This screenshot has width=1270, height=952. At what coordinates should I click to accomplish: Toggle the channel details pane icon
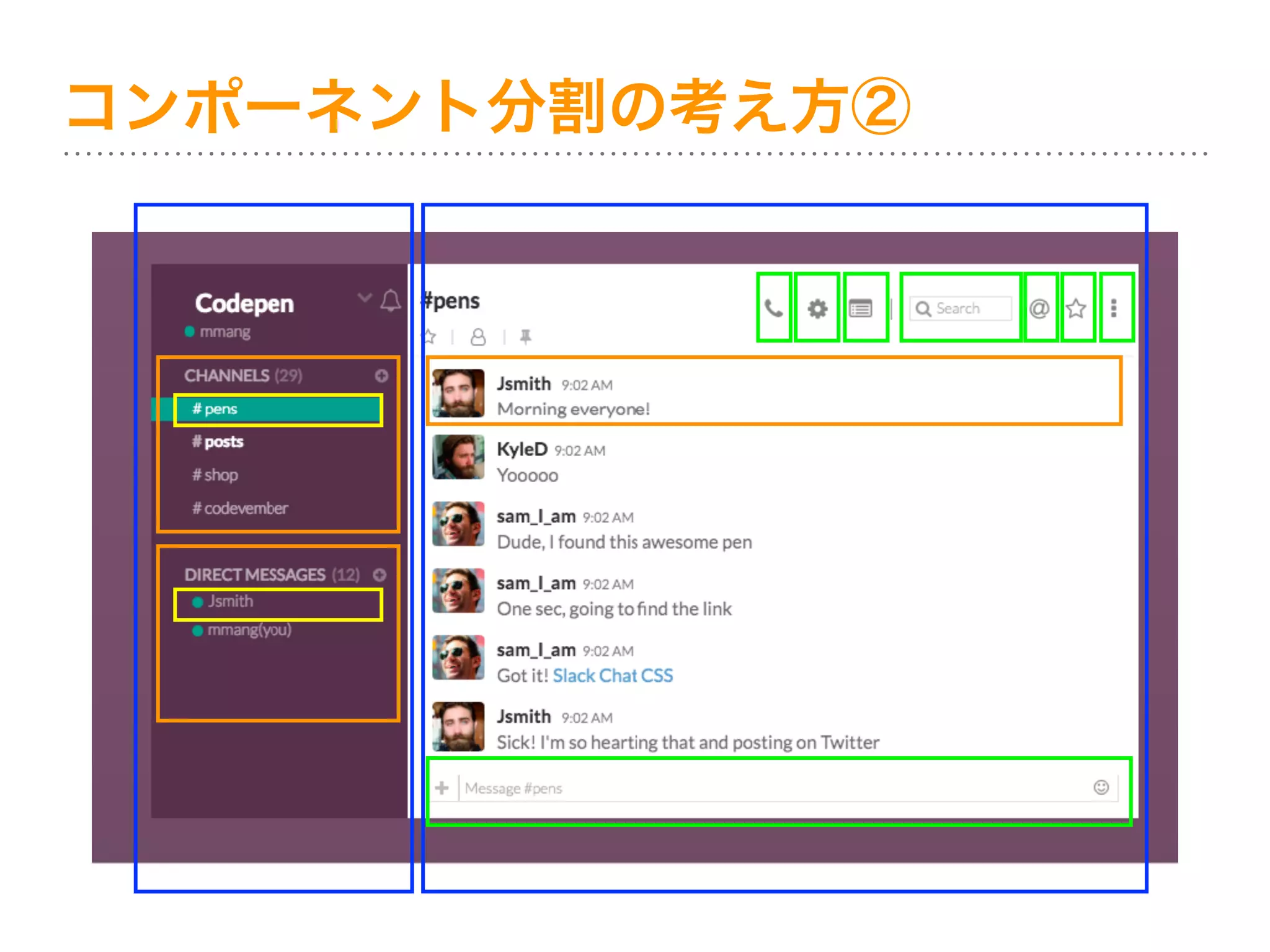click(861, 308)
